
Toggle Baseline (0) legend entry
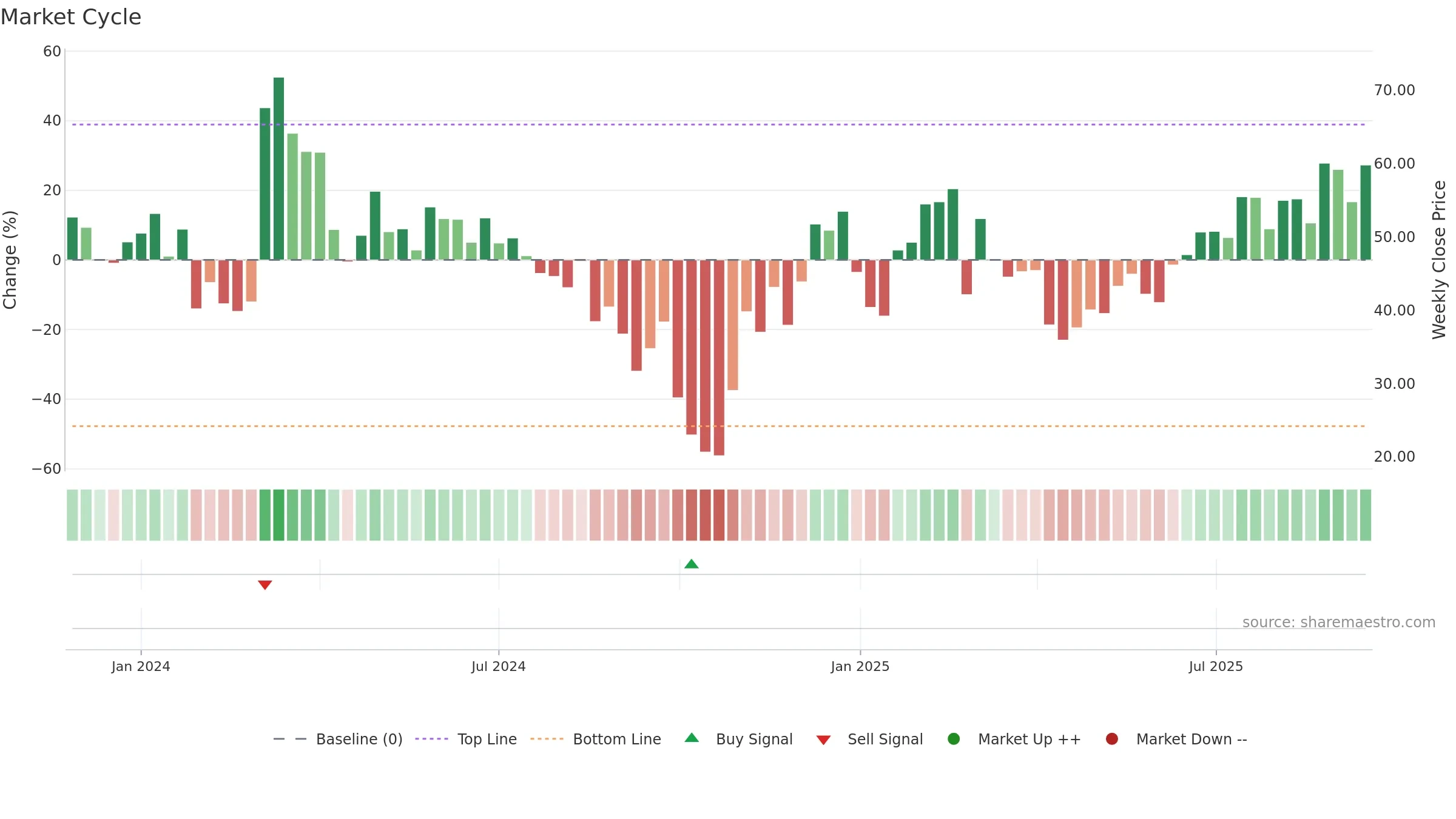(338, 739)
